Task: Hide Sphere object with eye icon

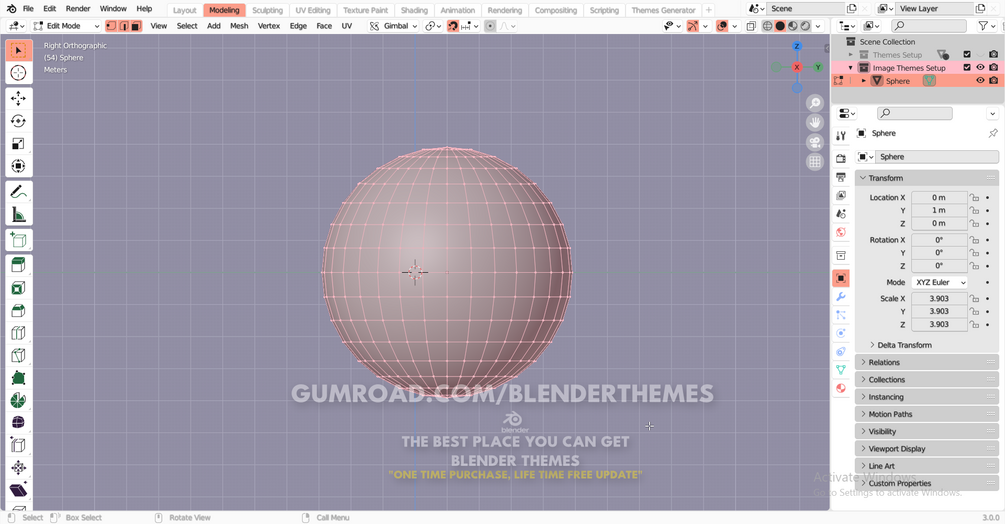Action: tap(980, 81)
